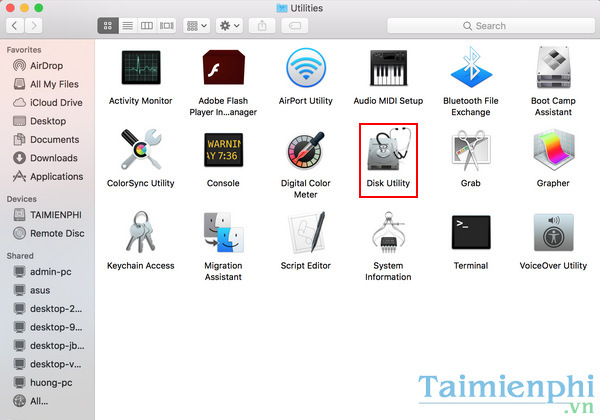600x420 pixels.
Task: Switch to Cover Flow view
Action: (x=166, y=26)
